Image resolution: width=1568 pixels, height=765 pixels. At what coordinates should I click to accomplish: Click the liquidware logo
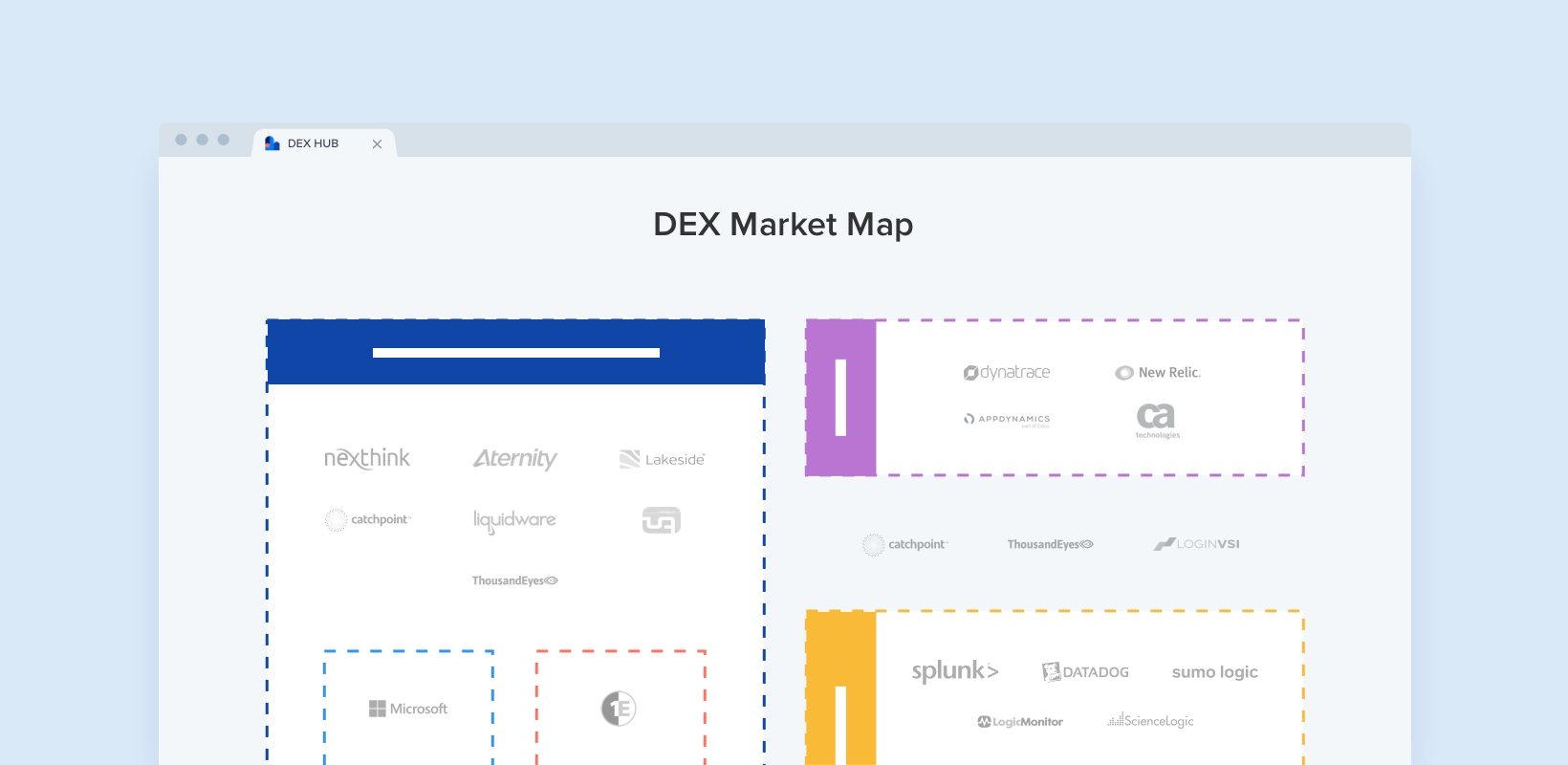click(514, 520)
